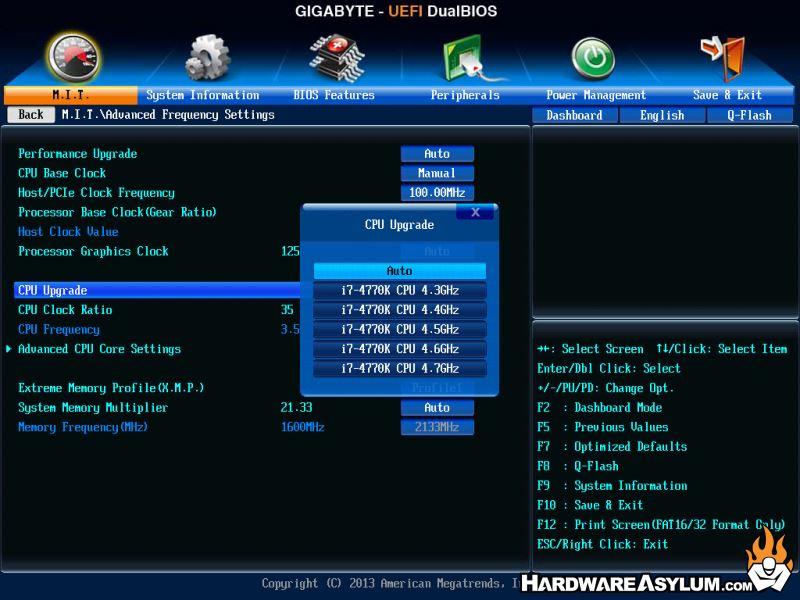Switch to Power Management tab
The image size is (800, 600).
[596, 95]
